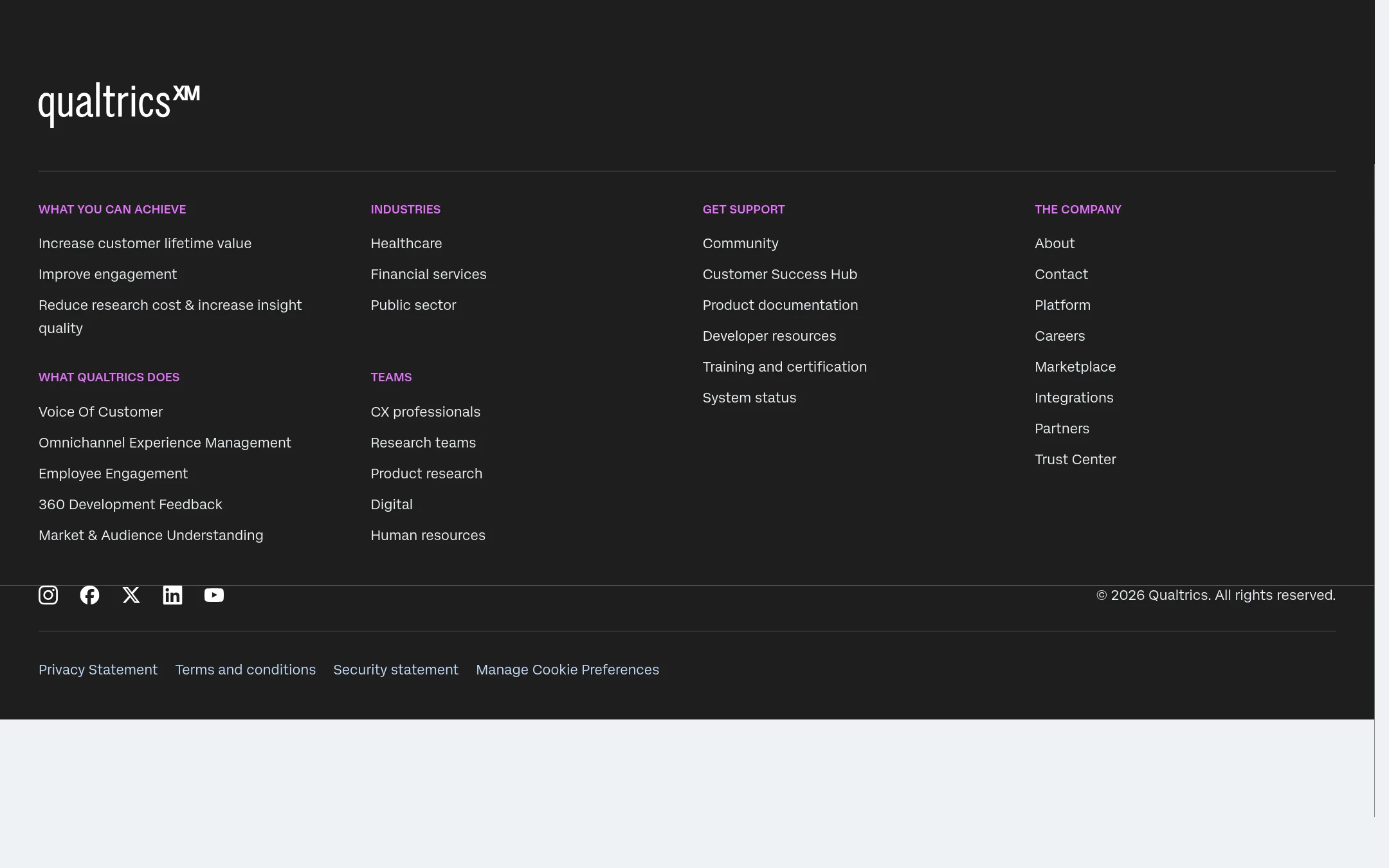Open Research teams link
1389x868 pixels.
click(423, 443)
